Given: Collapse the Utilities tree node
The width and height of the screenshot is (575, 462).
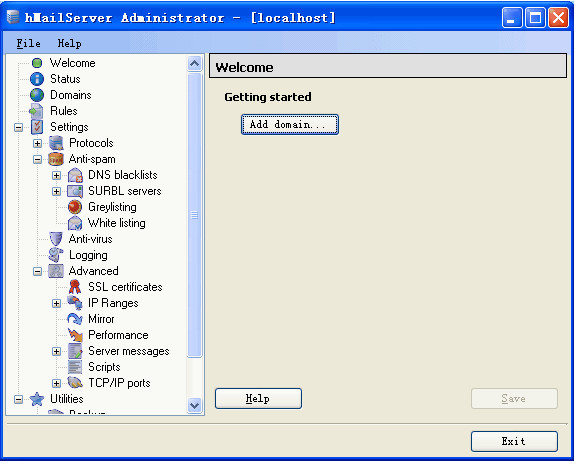Looking at the screenshot, I should (18, 400).
